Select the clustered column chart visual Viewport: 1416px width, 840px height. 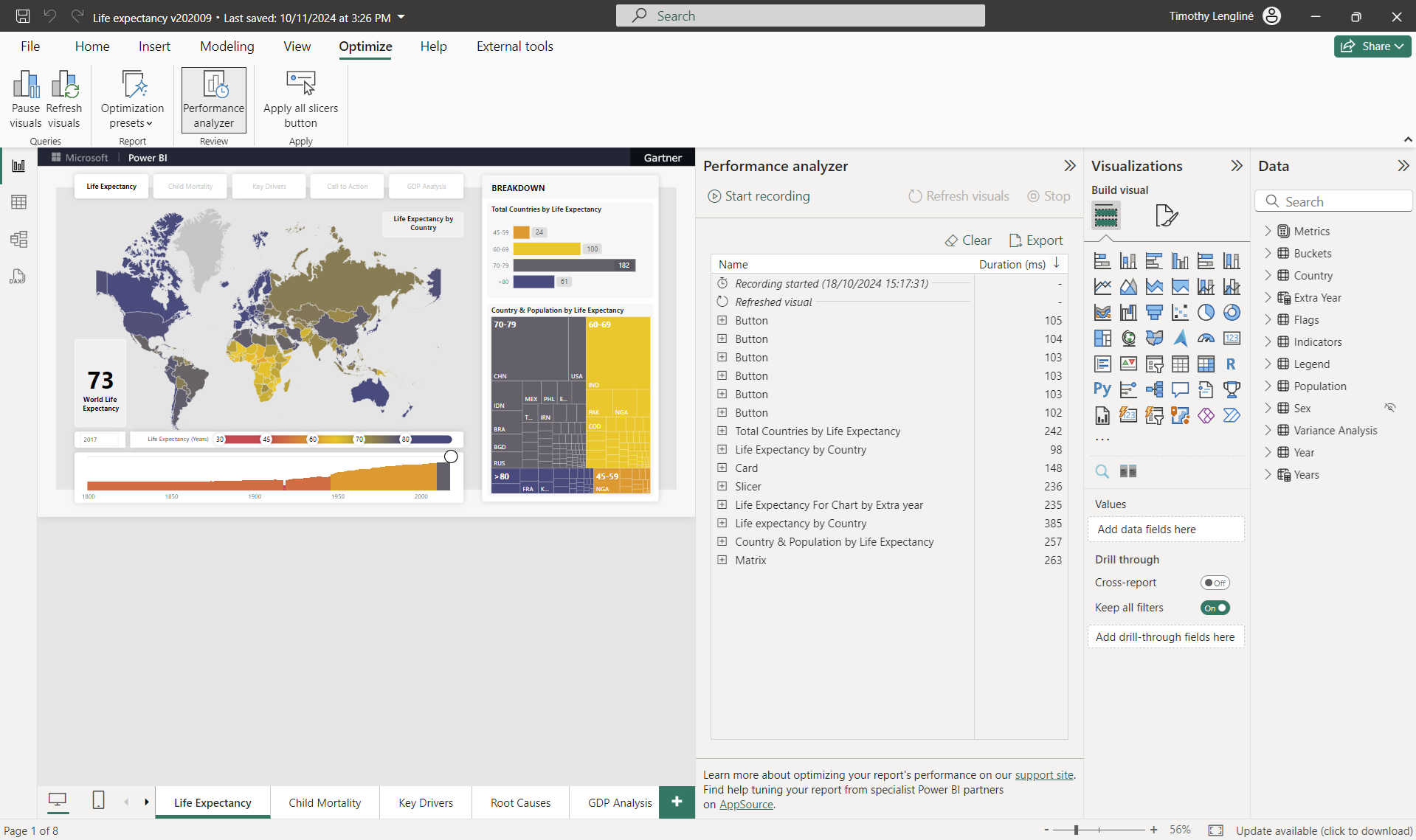tap(1180, 261)
